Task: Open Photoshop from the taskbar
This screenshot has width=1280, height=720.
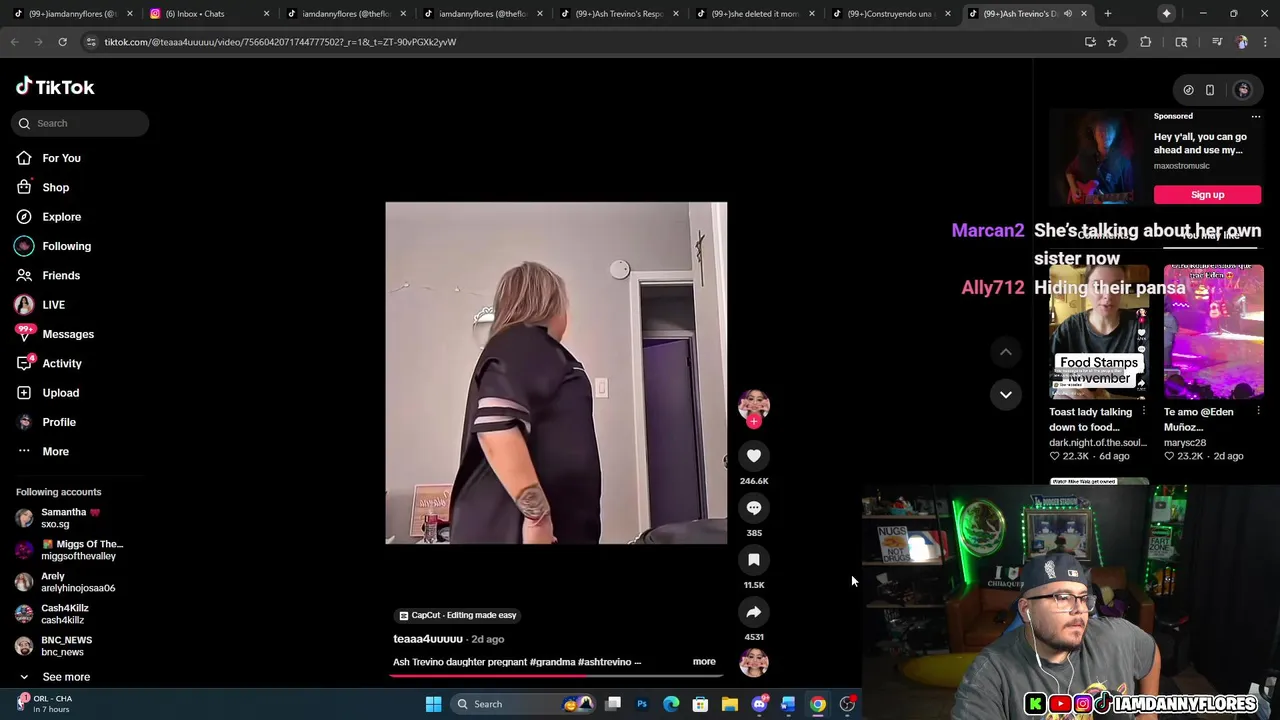Action: tap(642, 704)
